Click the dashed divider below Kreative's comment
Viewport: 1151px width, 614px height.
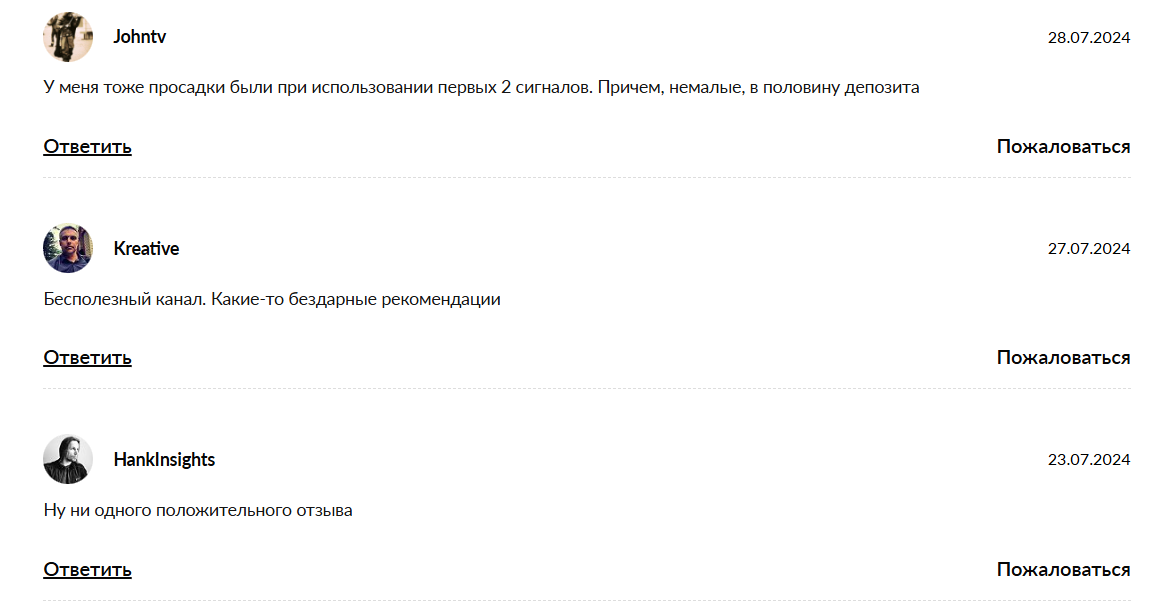click(x=587, y=389)
